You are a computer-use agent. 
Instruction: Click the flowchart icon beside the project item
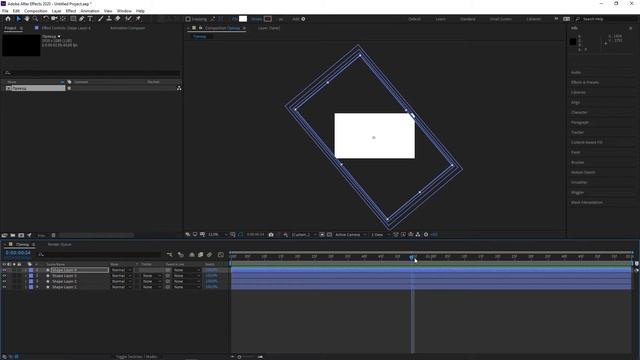[179, 88]
